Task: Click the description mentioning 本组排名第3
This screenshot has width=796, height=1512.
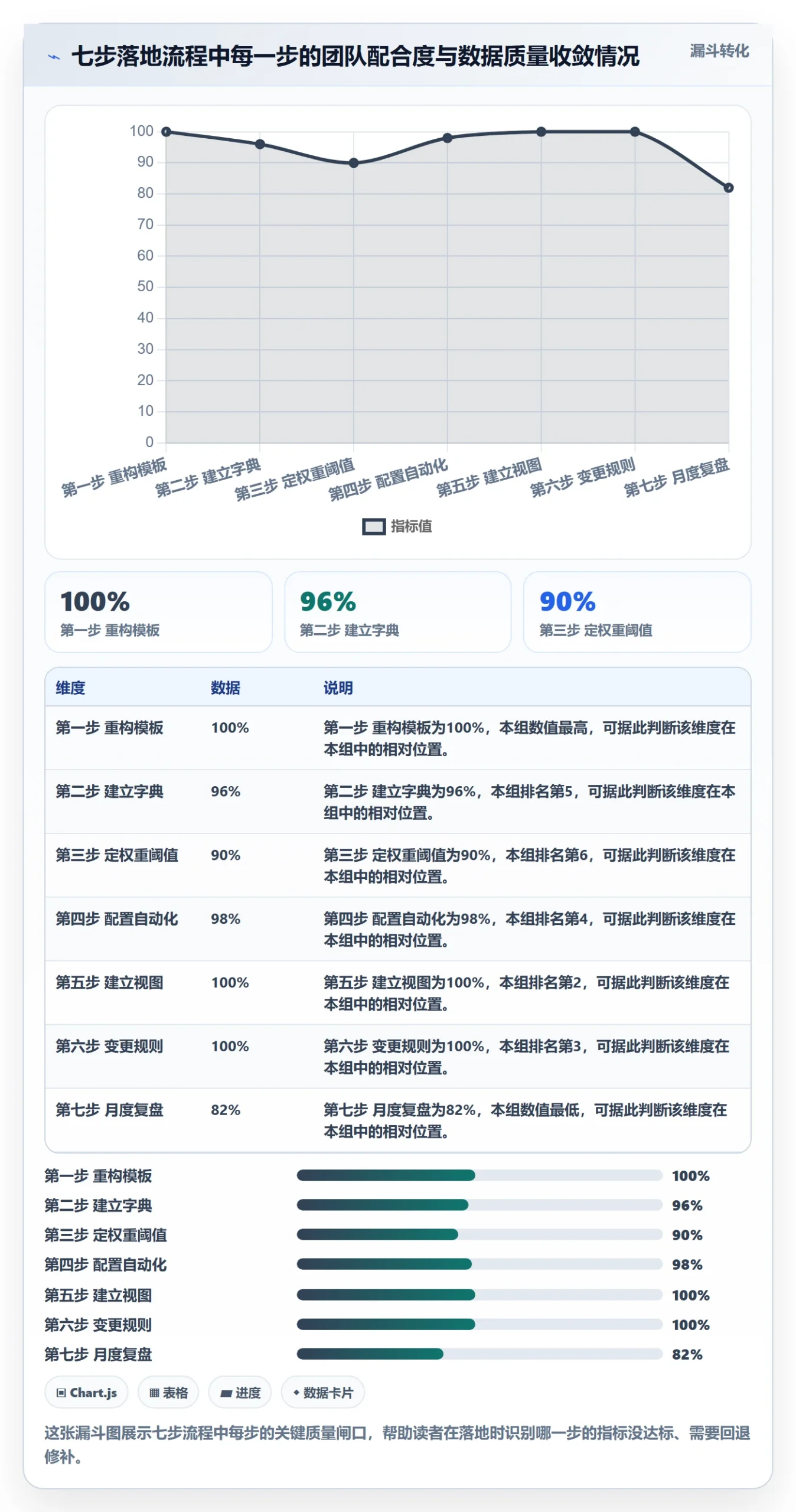Action: click(x=526, y=1057)
